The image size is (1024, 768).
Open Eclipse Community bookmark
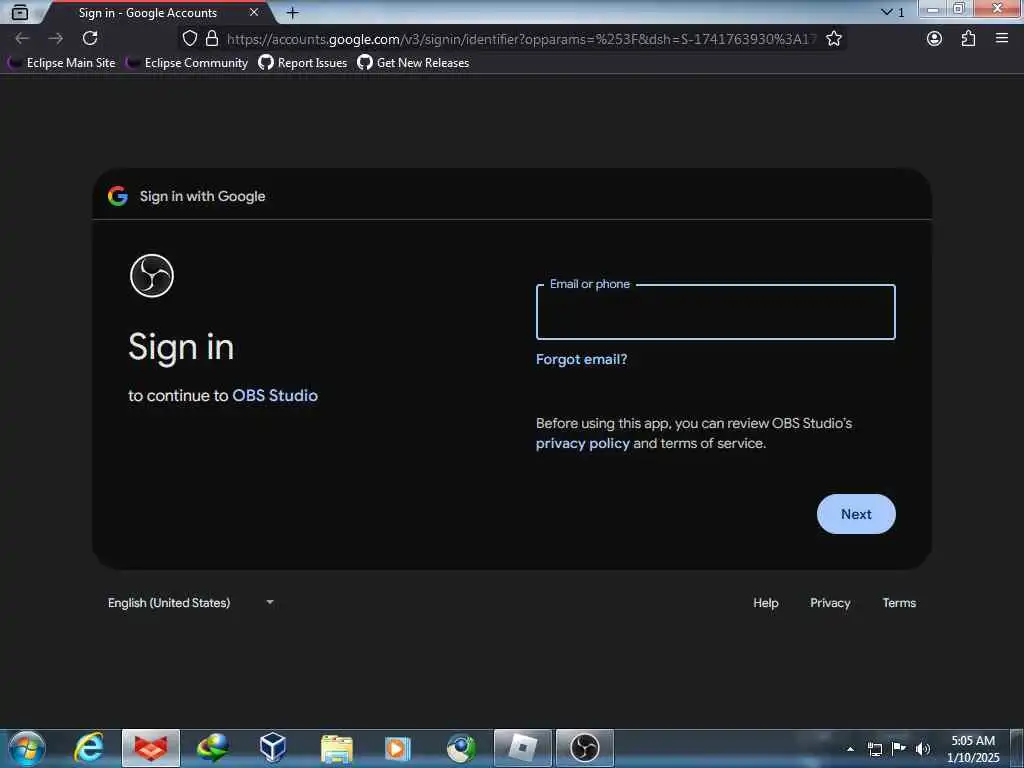pyautogui.click(x=188, y=63)
